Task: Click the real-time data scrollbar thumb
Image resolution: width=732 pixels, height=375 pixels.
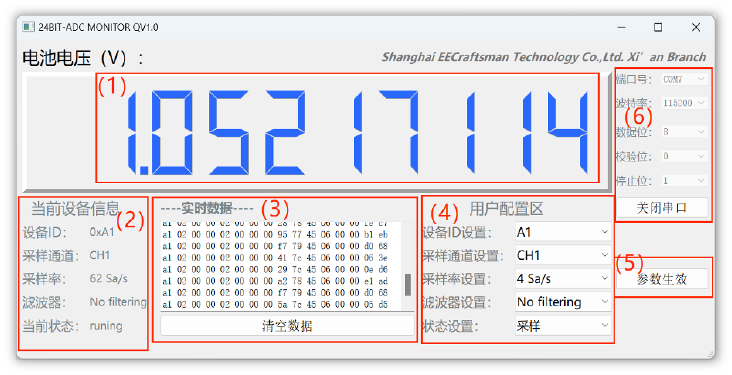Action: point(408,284)
